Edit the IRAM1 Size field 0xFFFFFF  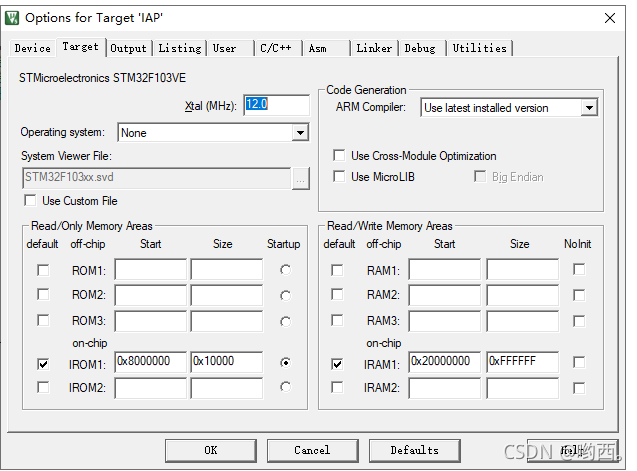(x=522, y=362)
